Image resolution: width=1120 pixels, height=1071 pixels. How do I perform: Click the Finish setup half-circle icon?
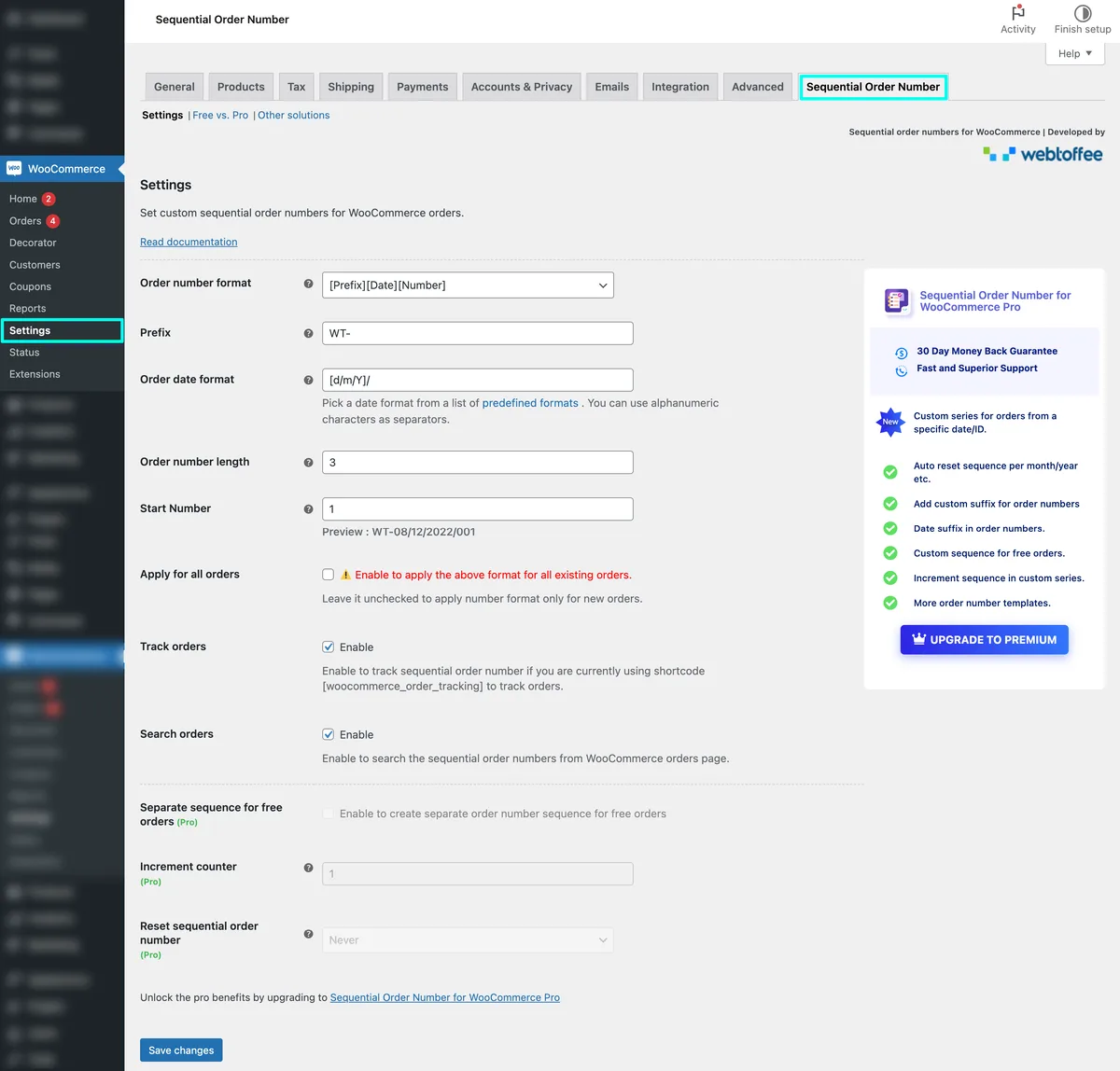pos(1083,13)
